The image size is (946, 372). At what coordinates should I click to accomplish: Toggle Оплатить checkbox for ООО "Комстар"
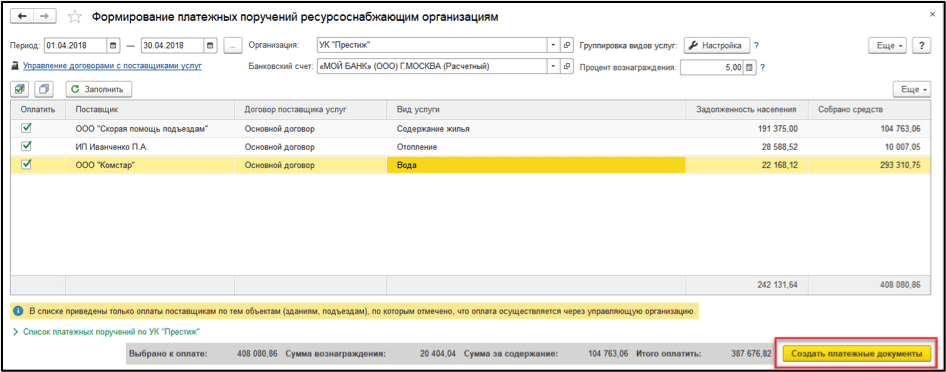point(26,165)
